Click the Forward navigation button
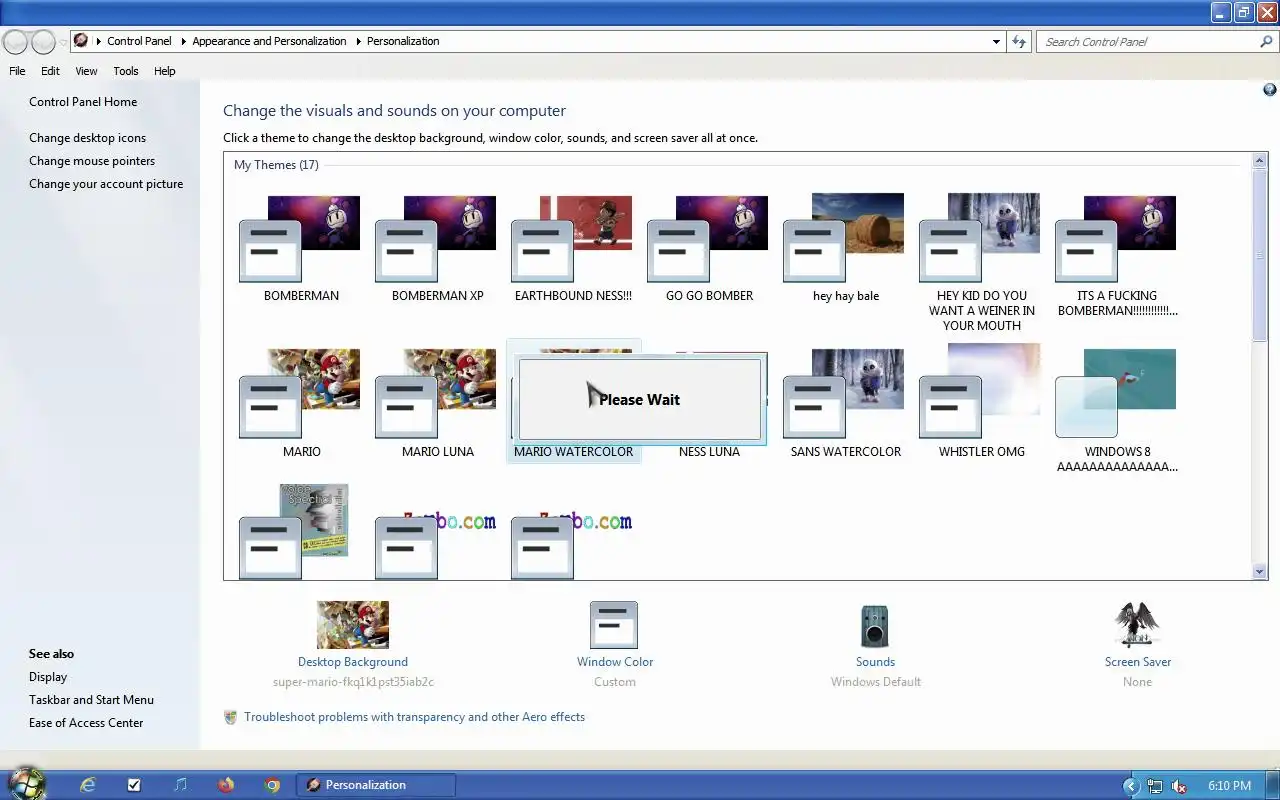 pos(43,42)
